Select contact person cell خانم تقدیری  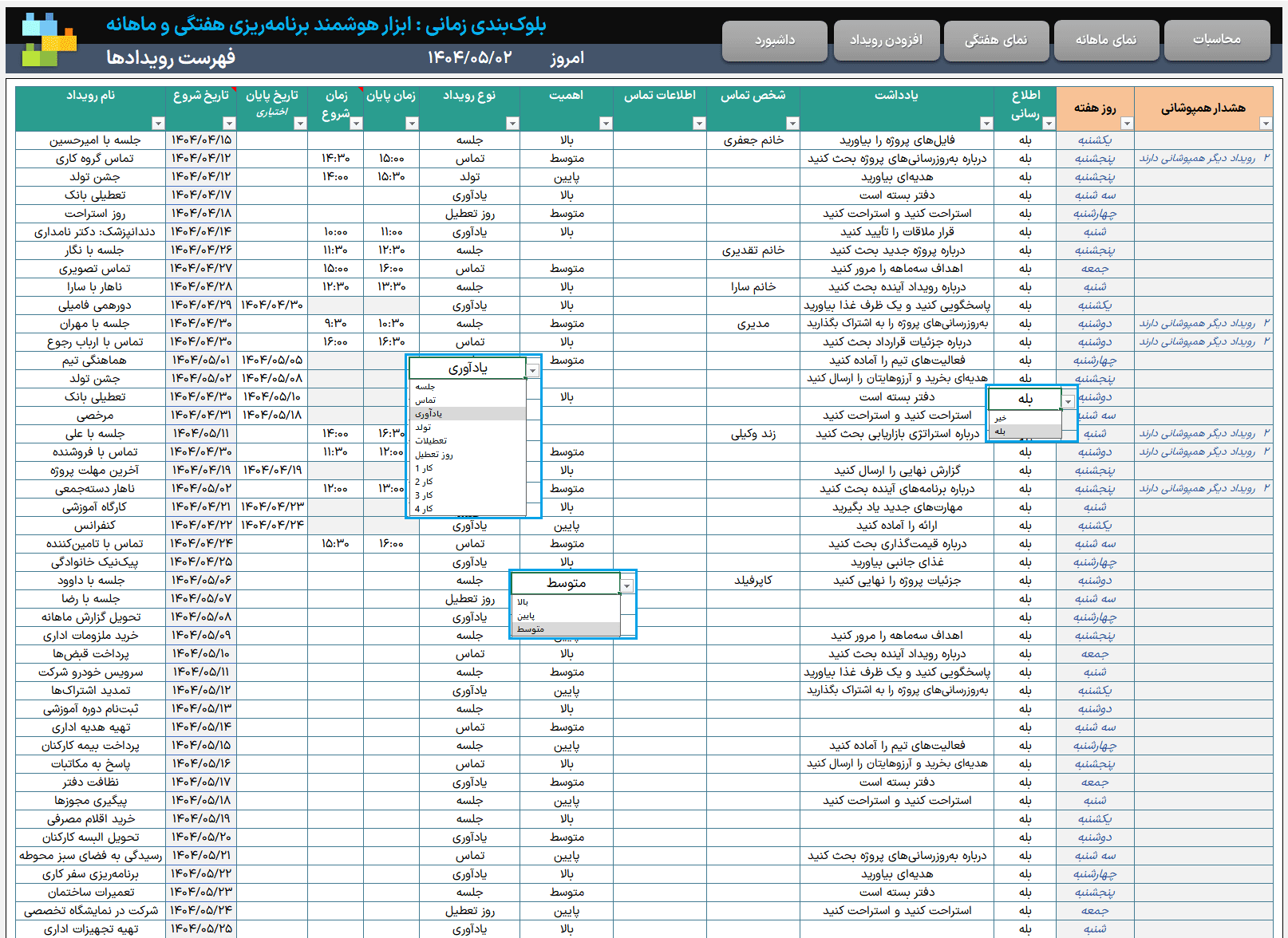coord(753,250)
